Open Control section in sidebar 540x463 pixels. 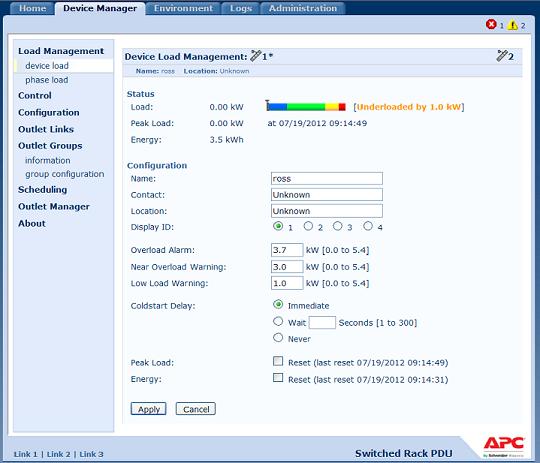(x=35, y=95)
